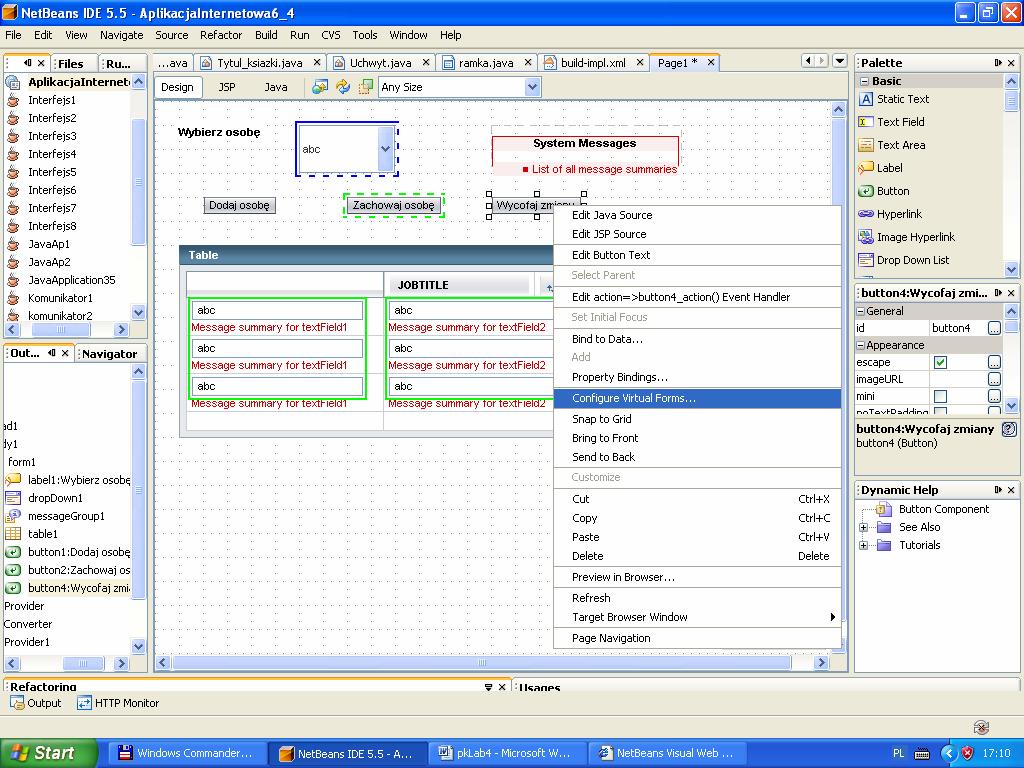This screenshot has width=1024, height=768.
Task: Open the ellipsis editor for imageURL
Action: coord(994,379)
